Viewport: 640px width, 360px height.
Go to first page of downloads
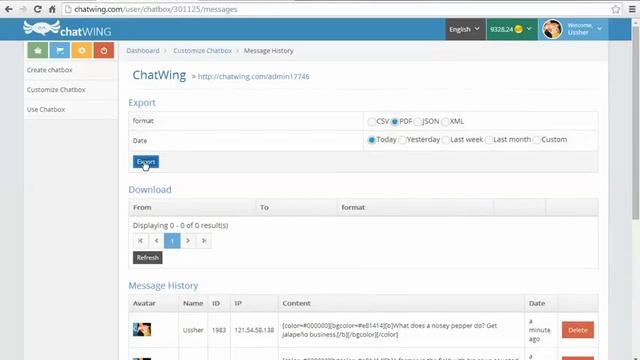[x=140, y=241]
